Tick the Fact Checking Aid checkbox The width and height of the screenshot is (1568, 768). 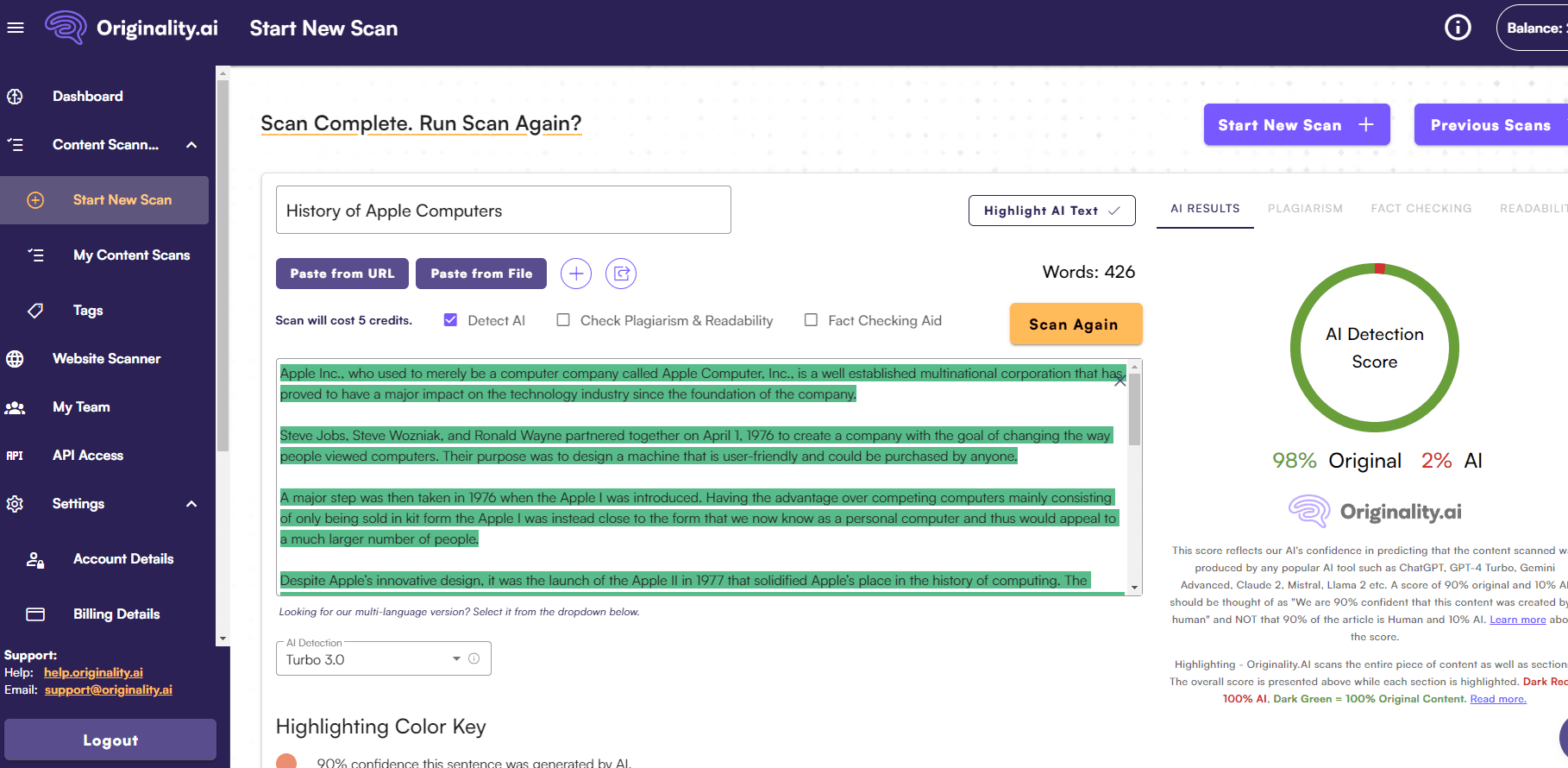pyautogui.click(x=811, y=320)
